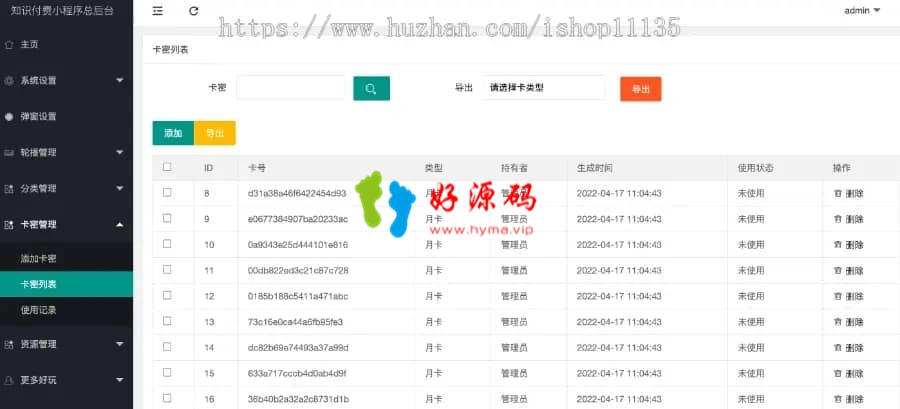Screen dimensions: 900x409
Task: Click 未使用 status in row ID 14
Action: (x=751, y=348)
